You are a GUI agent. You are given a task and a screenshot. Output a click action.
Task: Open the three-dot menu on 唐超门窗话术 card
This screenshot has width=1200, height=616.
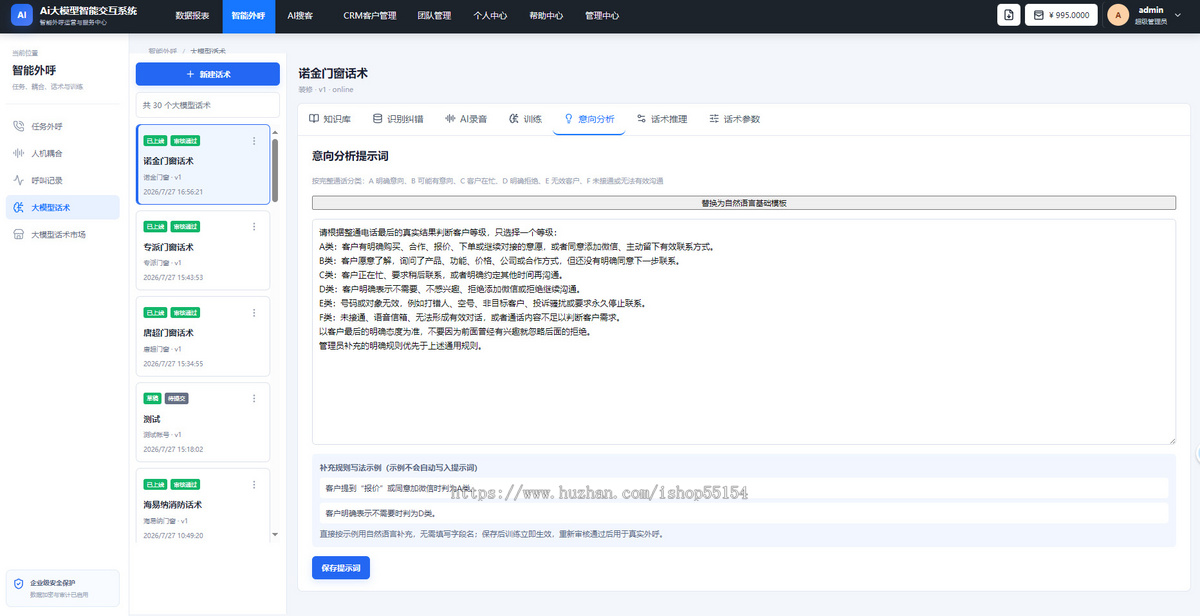254,313
